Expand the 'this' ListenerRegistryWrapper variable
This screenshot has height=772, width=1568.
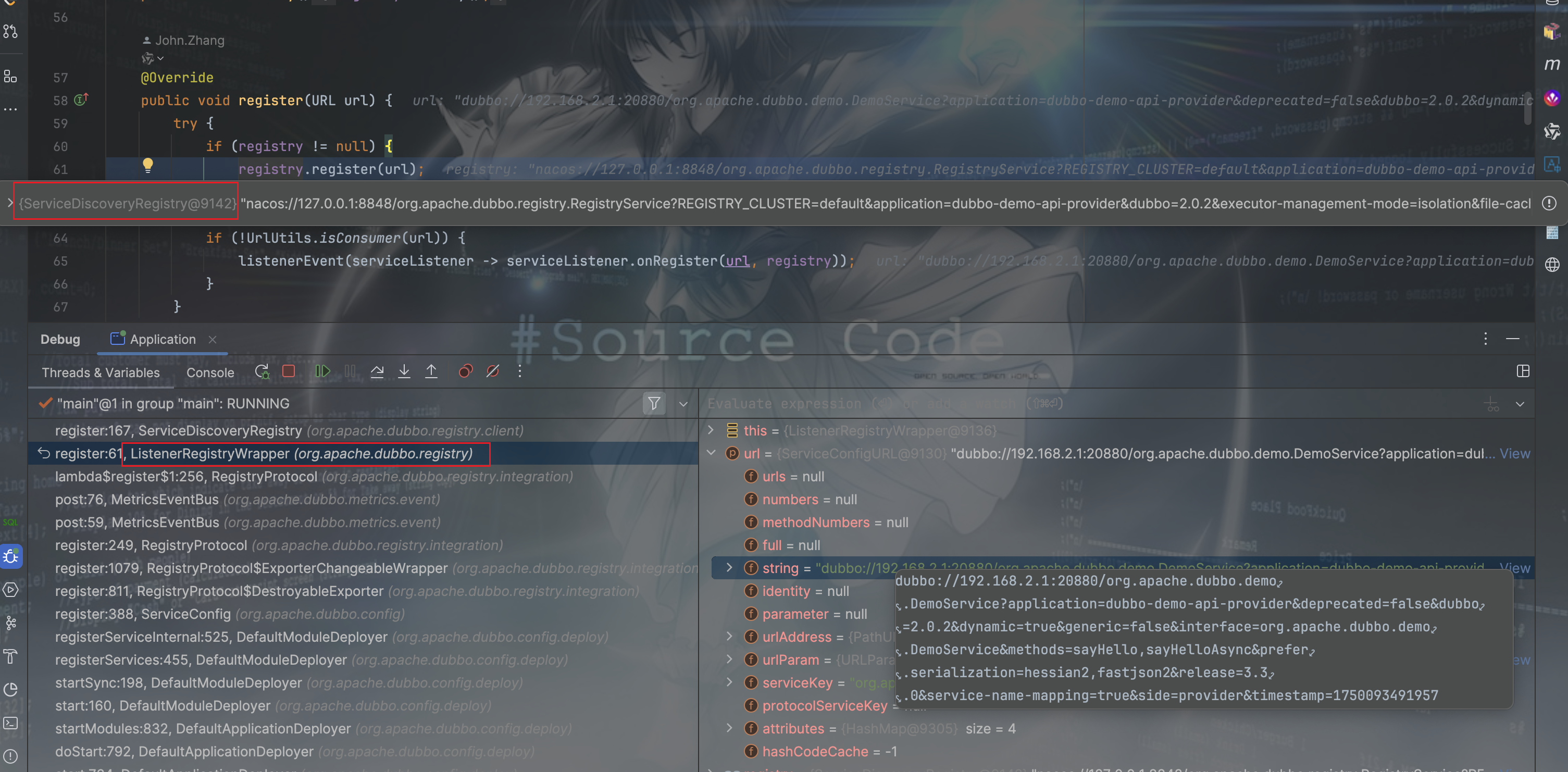711,430
